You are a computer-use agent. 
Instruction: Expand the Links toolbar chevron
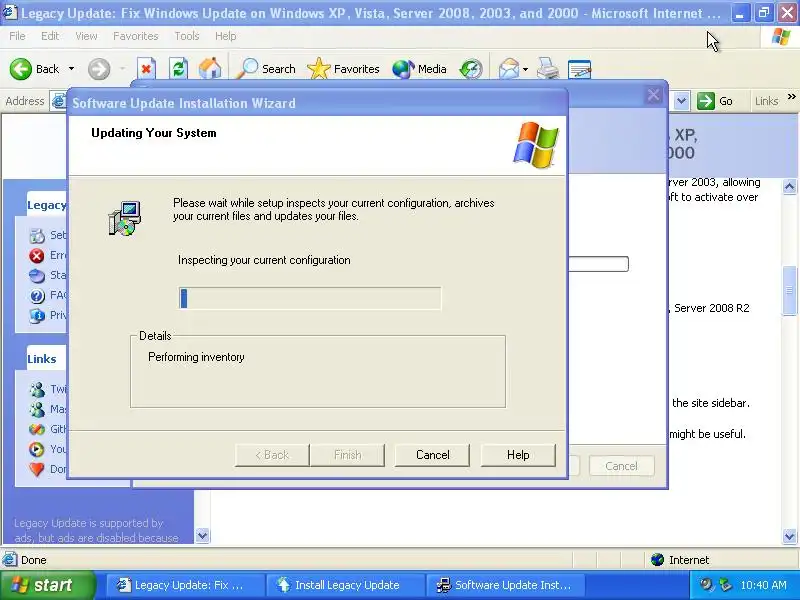coord(791,97)
